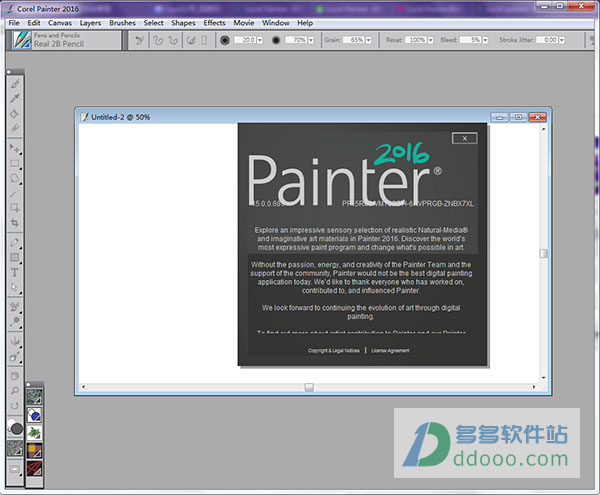Select the Crop tool
600x495 pixels.
pyautogui.click(x=15, y=223)
